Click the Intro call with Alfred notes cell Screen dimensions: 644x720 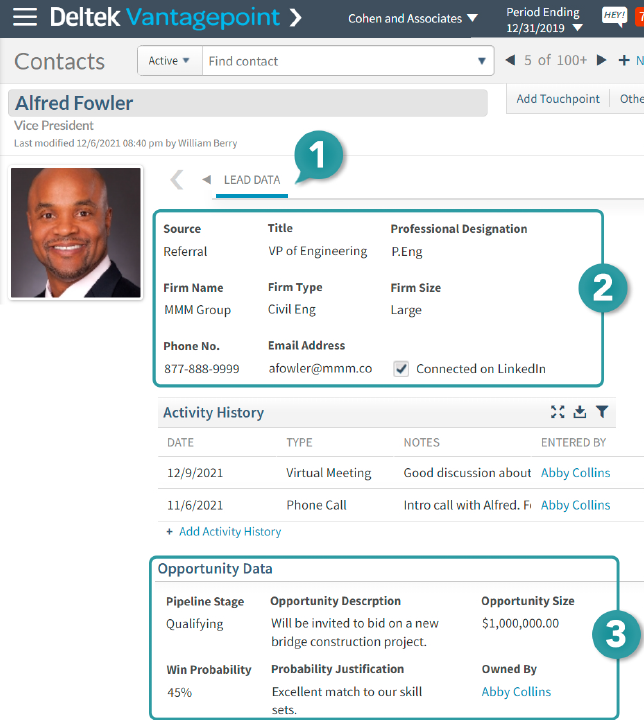[x=467, y=505]
